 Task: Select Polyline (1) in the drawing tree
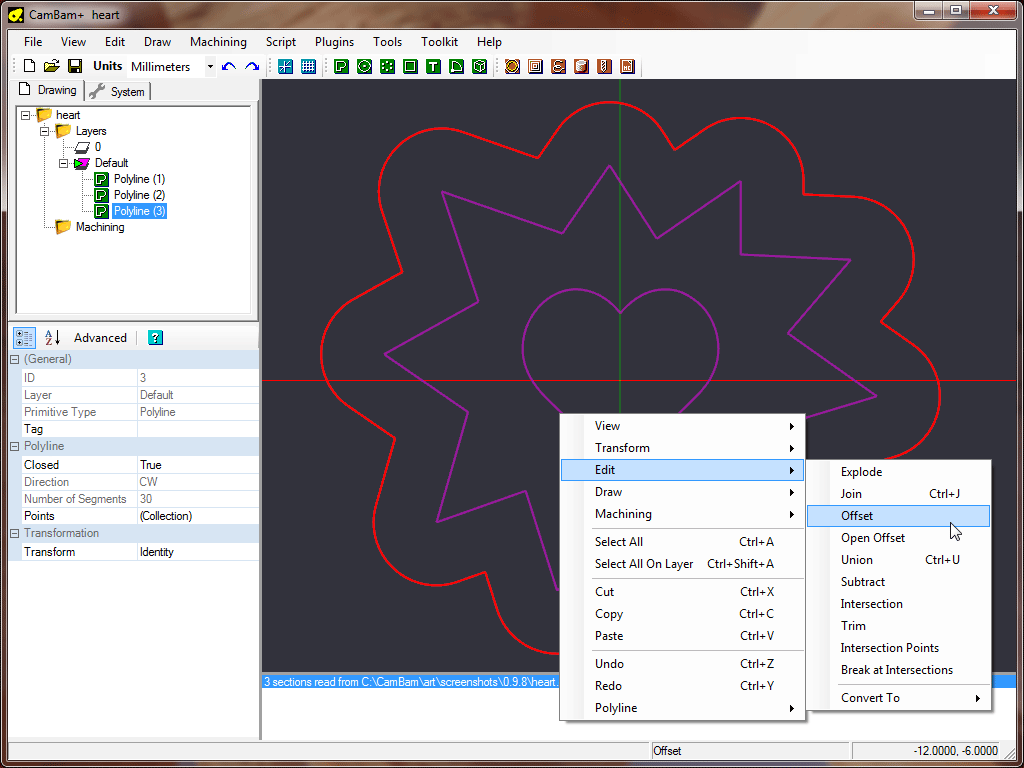tap(139, 179)
